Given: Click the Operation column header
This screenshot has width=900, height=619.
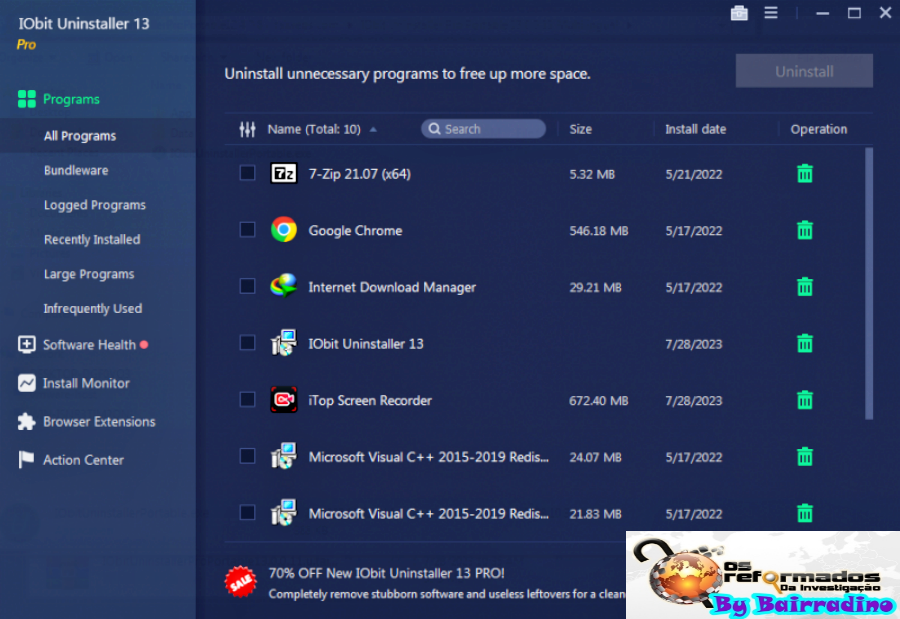Looking at the screenshot, I should click(x=818, y=129).
